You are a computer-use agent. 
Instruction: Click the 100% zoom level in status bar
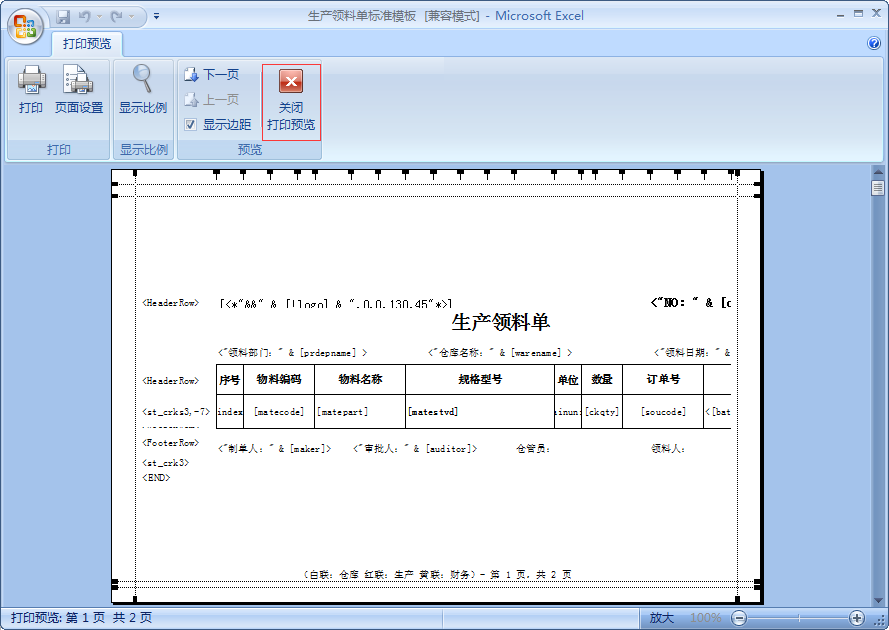(x=705, y=618)
